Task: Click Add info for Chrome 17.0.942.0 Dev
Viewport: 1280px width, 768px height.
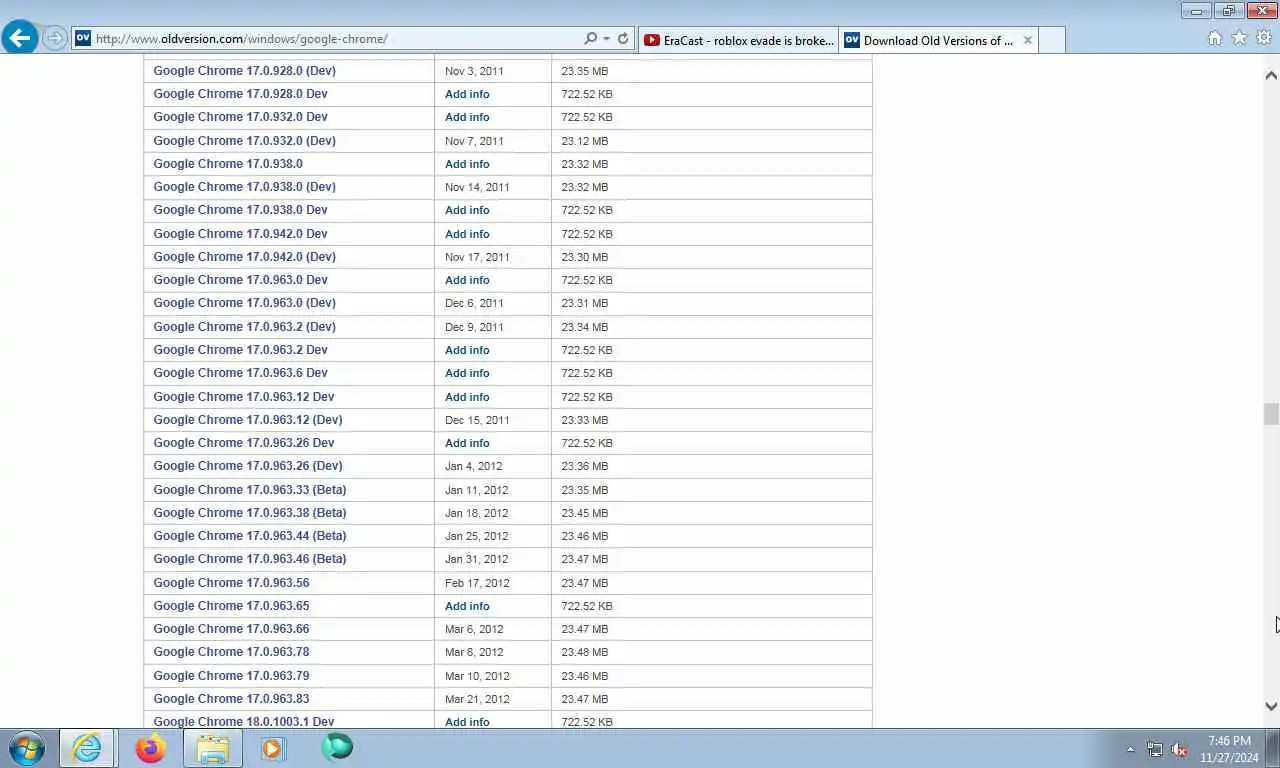Action: [x=467, y=234]
